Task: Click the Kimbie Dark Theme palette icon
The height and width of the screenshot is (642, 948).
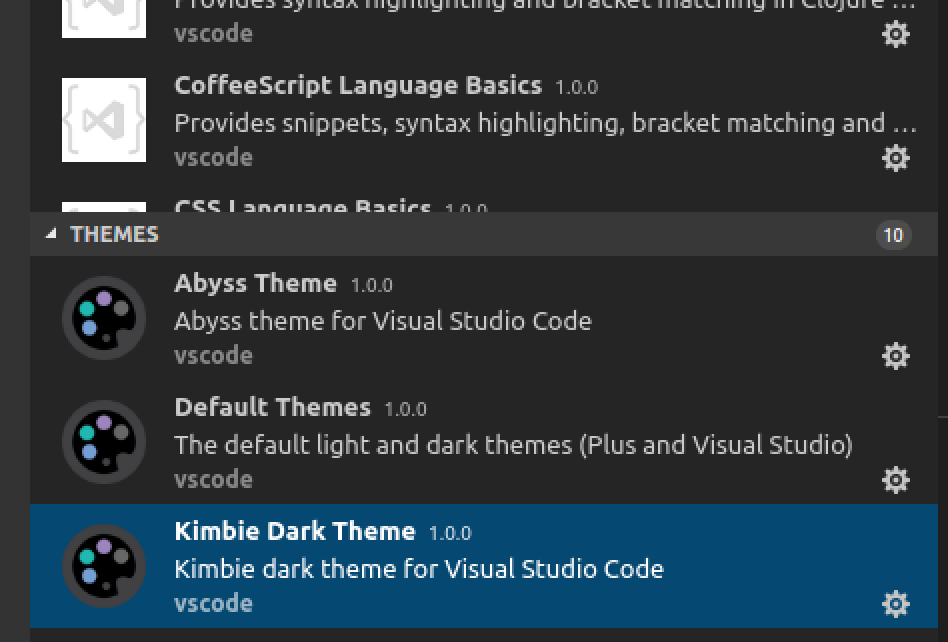Action: [103, 565]
